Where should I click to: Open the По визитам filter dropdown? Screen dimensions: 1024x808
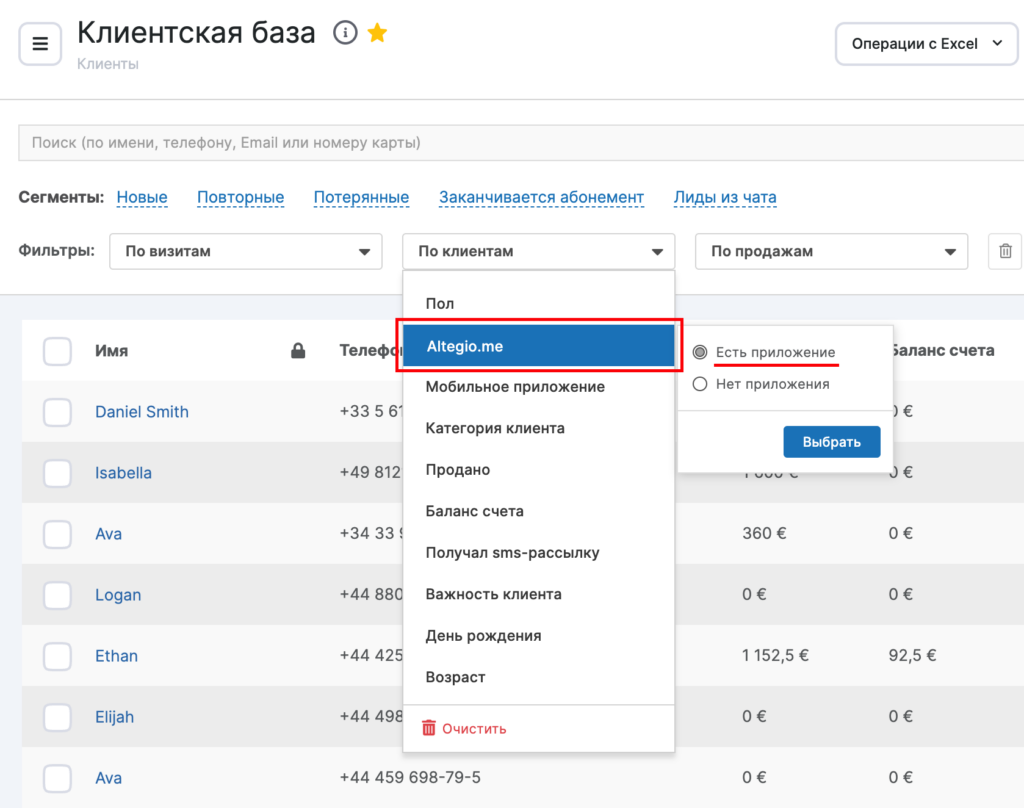[x=246, y=251]
